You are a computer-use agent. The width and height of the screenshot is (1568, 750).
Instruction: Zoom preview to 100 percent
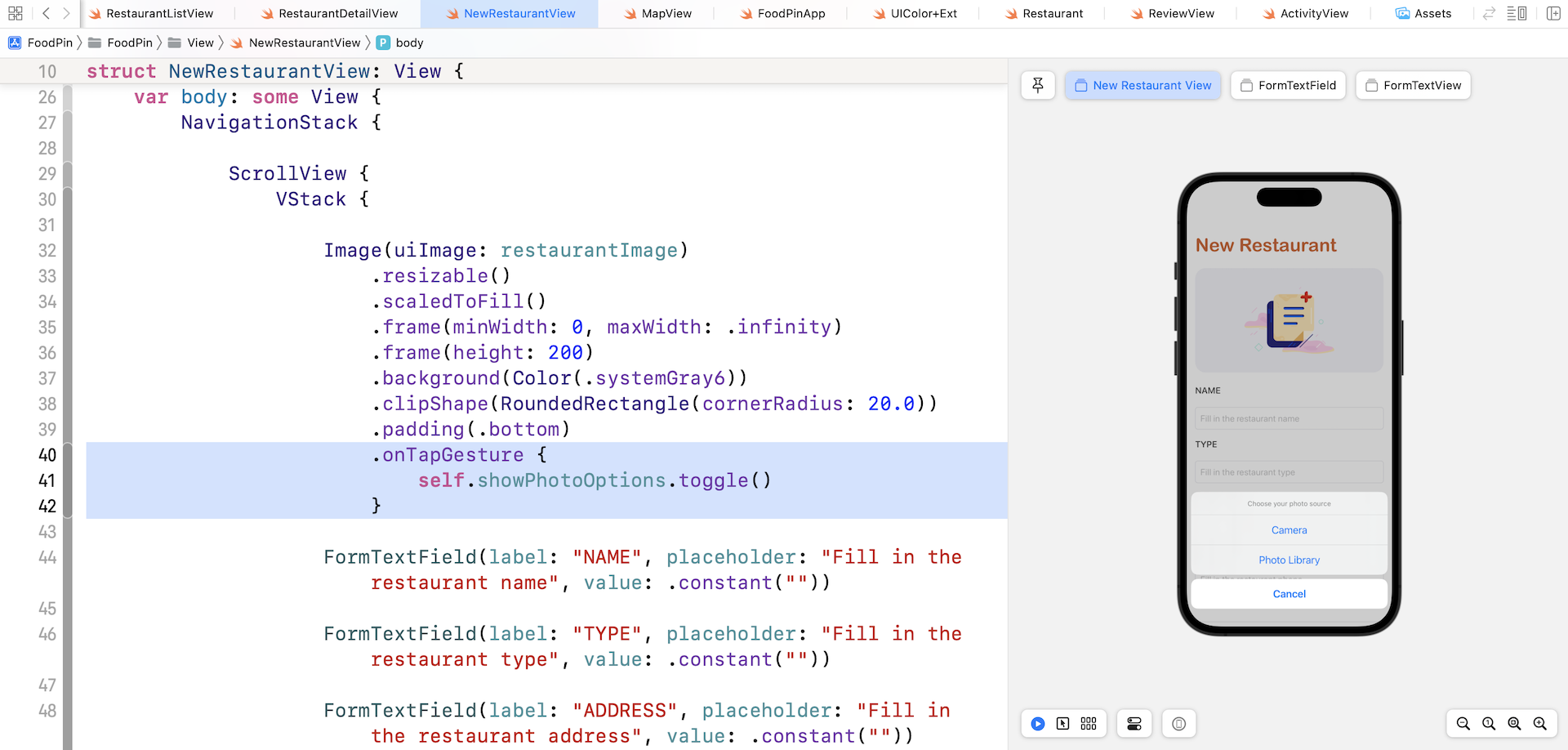point(1489,724)
